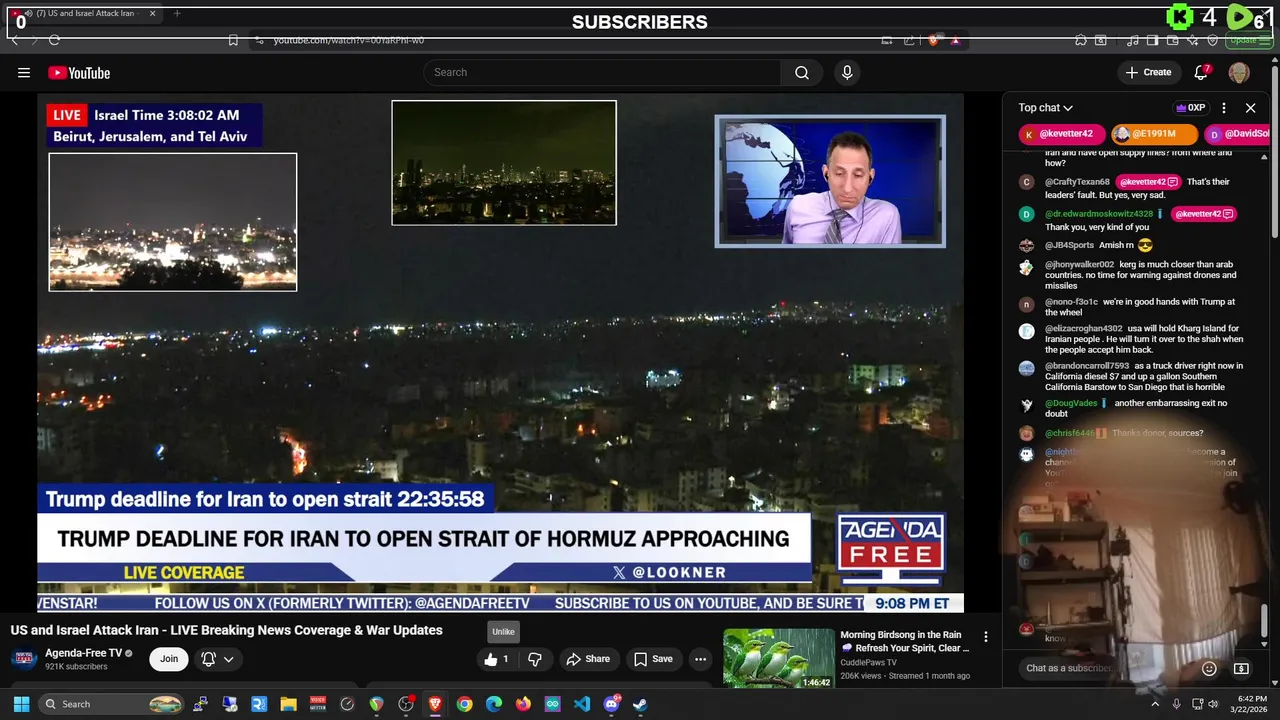Bookmark this page in address bar

tap(233, 40)
